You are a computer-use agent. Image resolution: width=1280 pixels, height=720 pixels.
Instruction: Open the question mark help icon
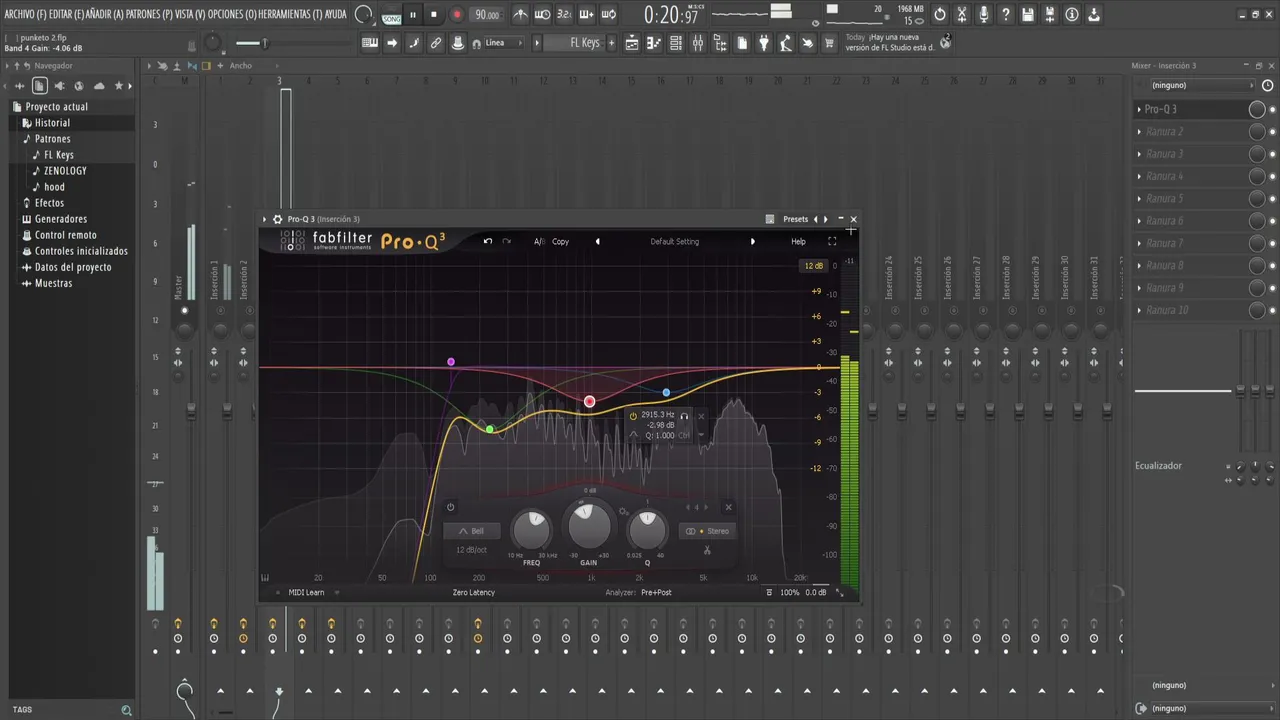click(1005, 15)
